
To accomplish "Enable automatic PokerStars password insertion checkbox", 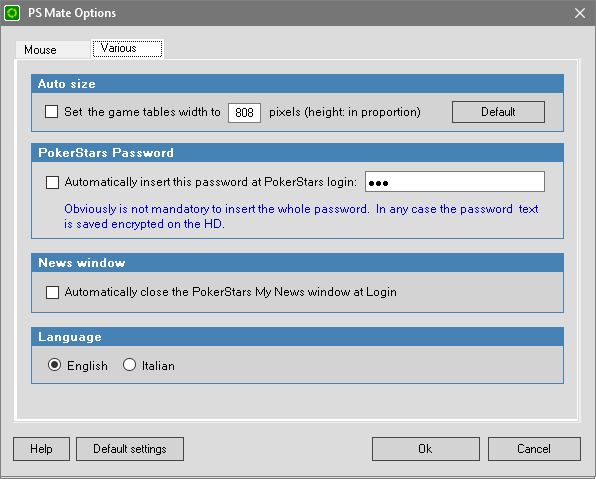I will coord(52,182).
